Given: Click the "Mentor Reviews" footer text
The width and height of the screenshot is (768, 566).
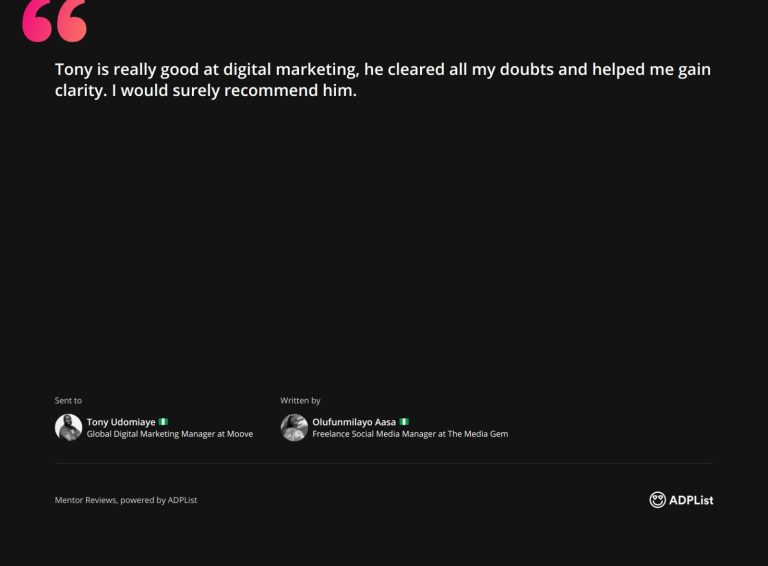Looking at the screenshot, I should click(85, 500).
